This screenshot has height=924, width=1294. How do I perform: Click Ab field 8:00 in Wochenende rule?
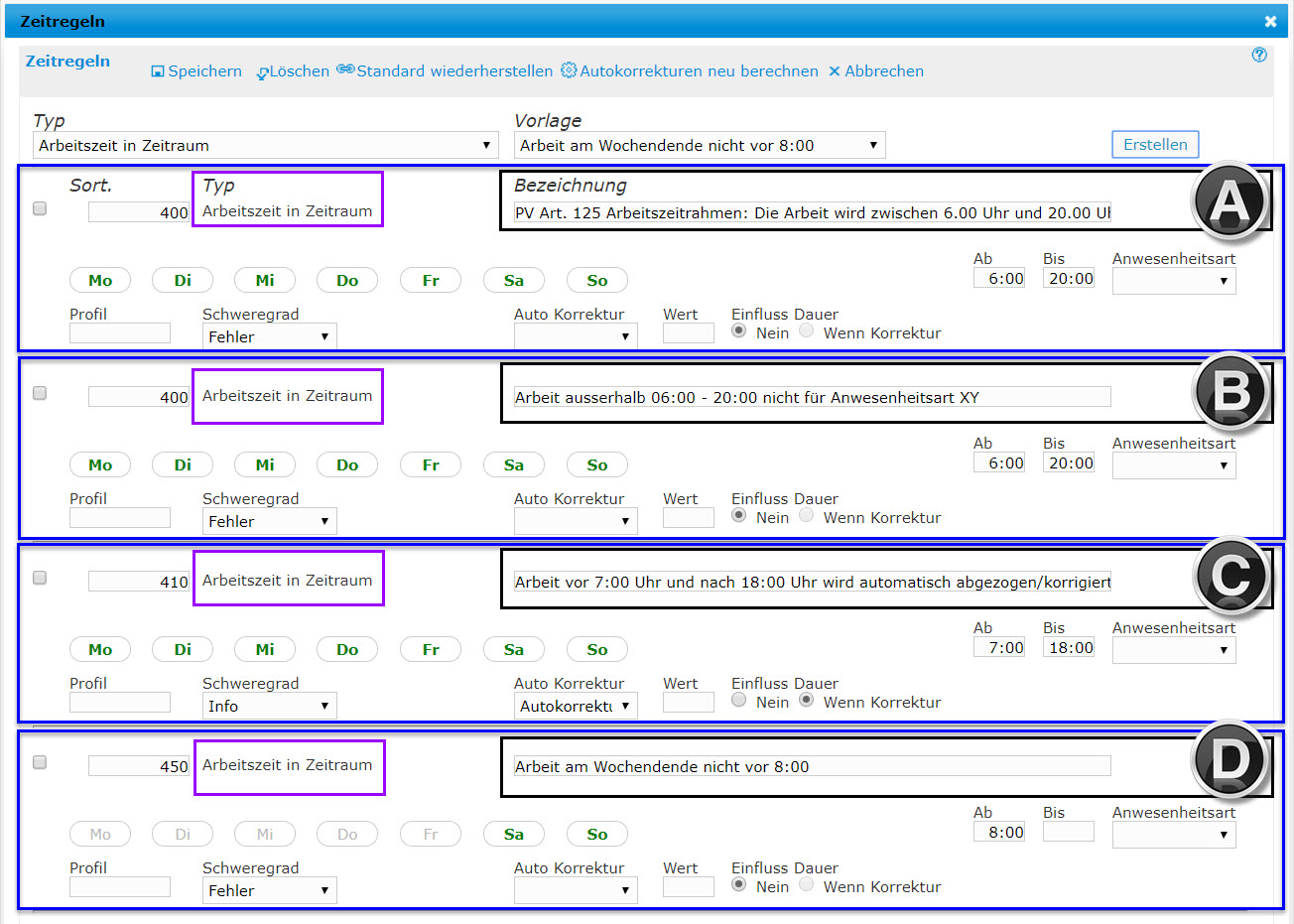click(x=999, y=832)
